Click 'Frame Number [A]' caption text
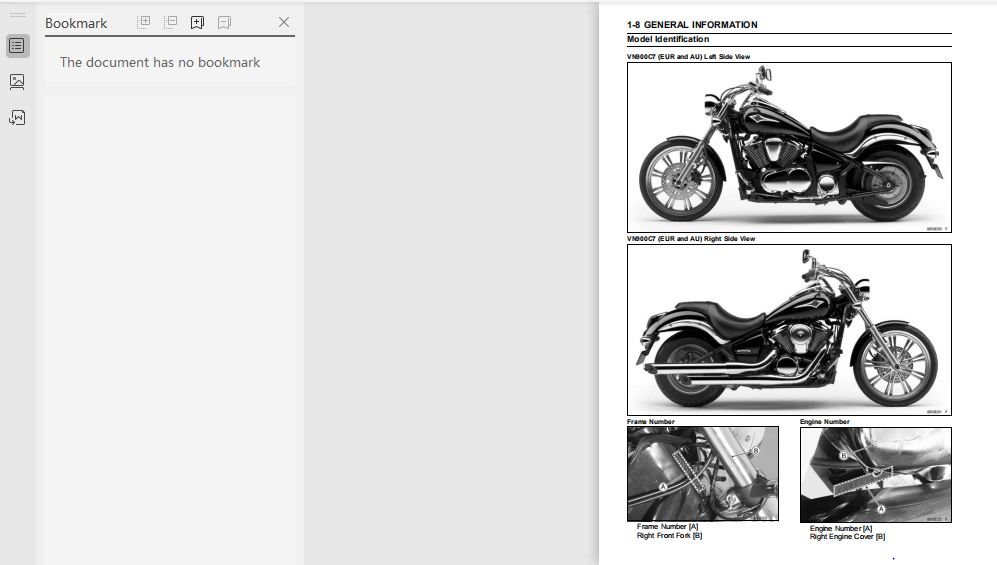This screenshot has width=997, height=565. point(667,527)
